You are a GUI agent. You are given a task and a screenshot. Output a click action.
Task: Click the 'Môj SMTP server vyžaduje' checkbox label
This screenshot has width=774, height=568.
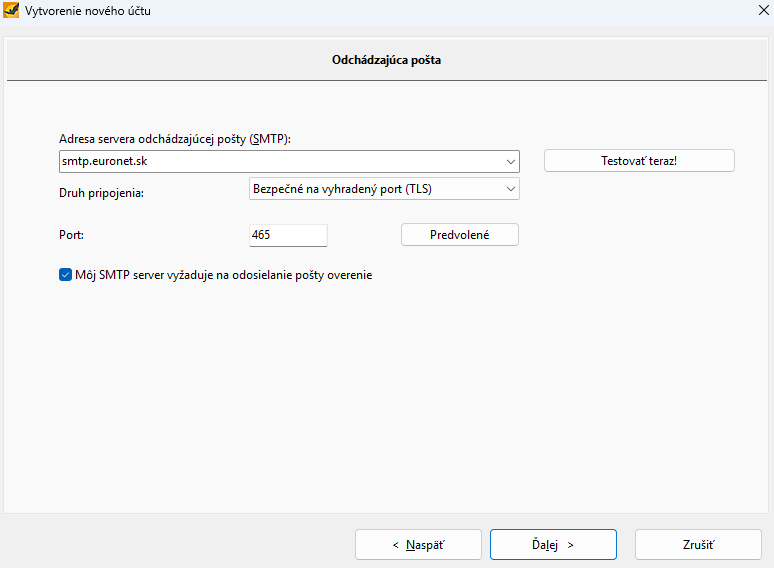(x=224, y=275)
